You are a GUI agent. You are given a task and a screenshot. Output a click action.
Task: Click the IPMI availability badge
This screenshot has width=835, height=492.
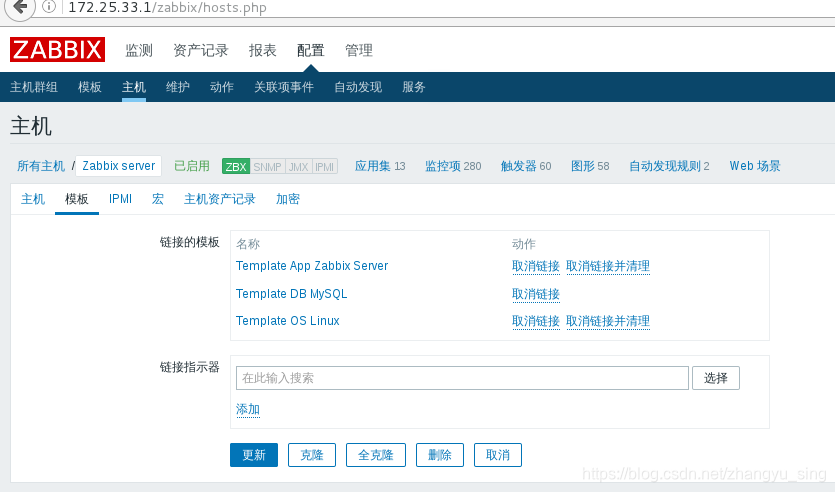pyautogui.click(x=324, y=167)
